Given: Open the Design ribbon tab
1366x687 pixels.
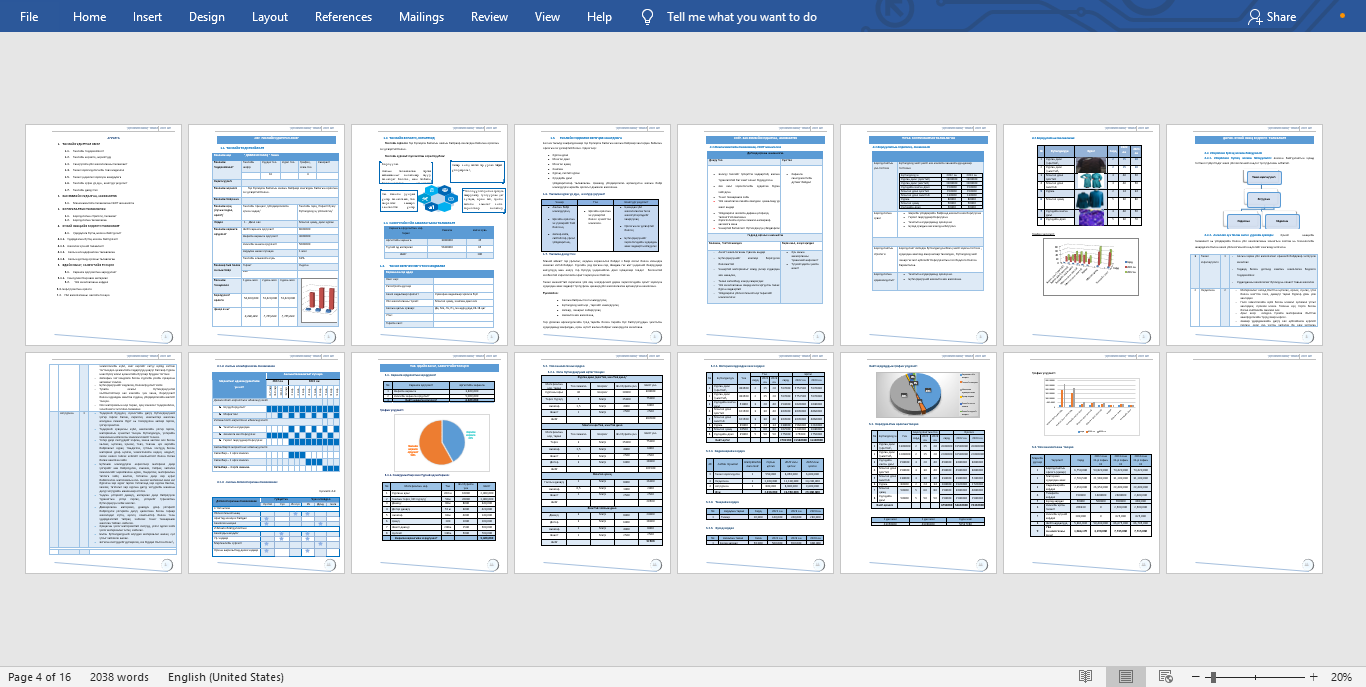Looking at the screenshot, I should point(207,17).
